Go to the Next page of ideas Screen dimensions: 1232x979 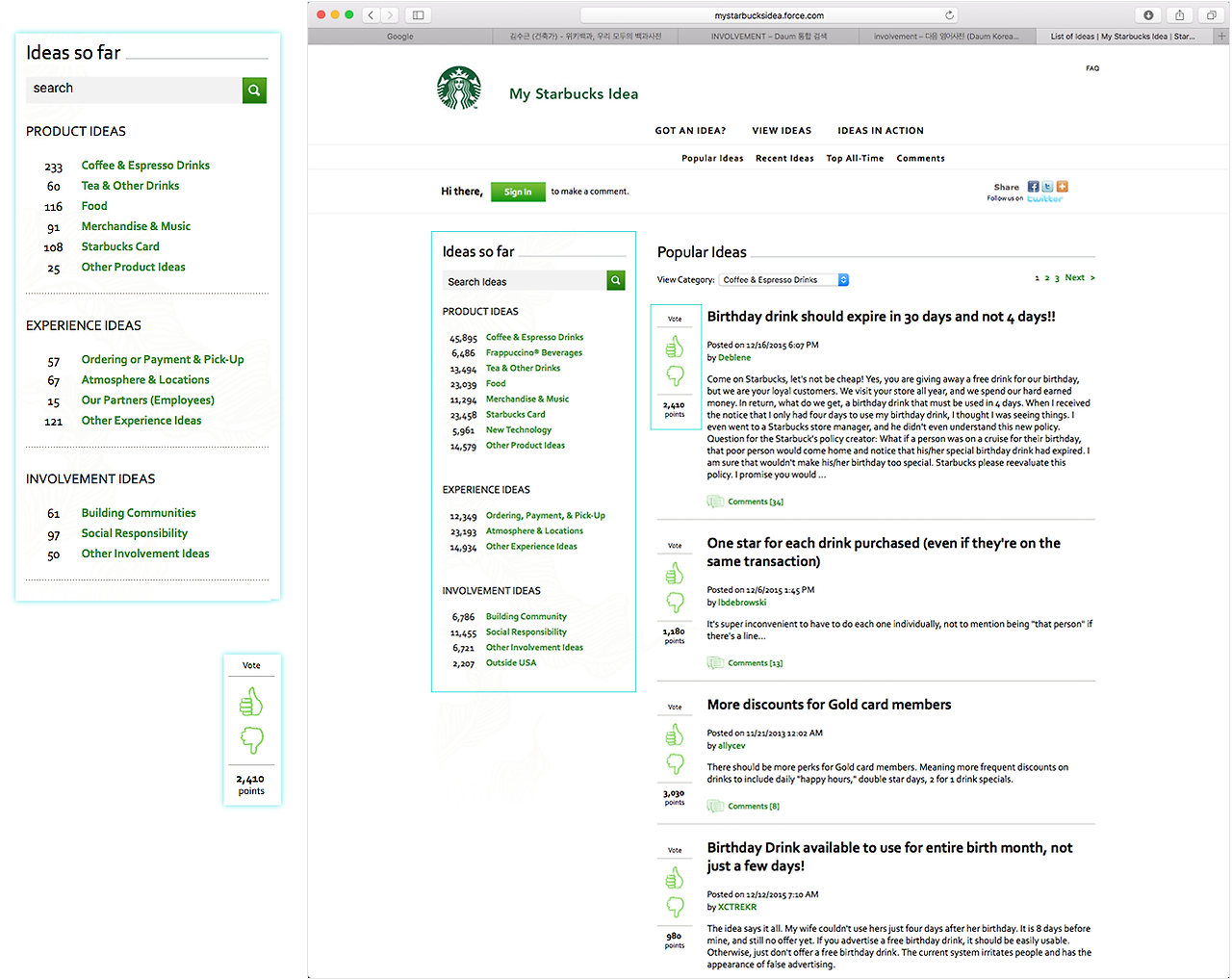pyautogui.click(x=1080, y=278)
